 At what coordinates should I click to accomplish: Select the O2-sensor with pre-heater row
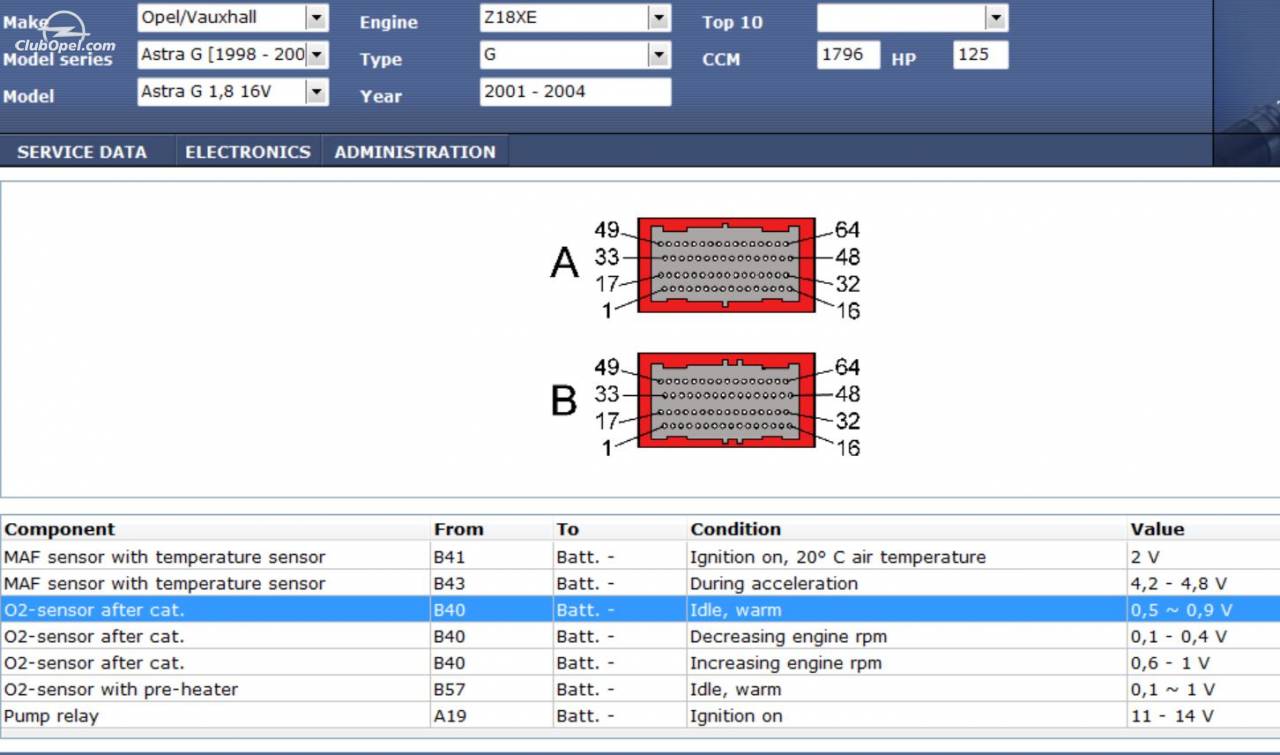(640, 689)
